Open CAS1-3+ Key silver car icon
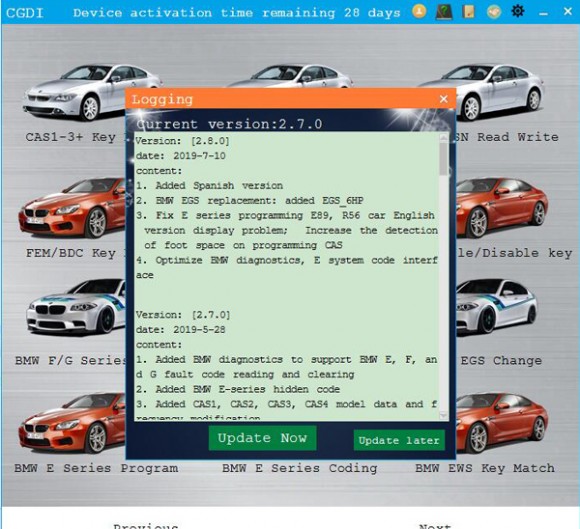Screen dimensions: 580x529 click(x=74, y=92)
